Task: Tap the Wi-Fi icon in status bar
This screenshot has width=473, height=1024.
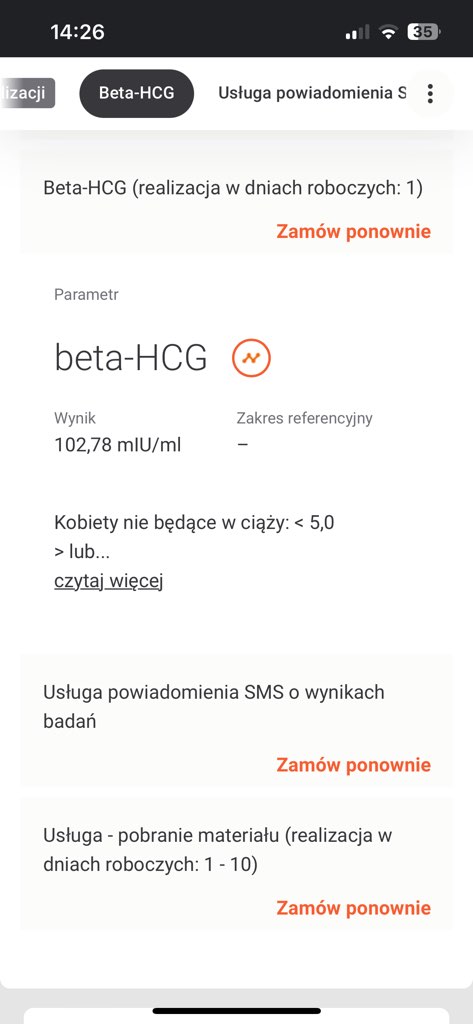Action: [x=389, y=32]
